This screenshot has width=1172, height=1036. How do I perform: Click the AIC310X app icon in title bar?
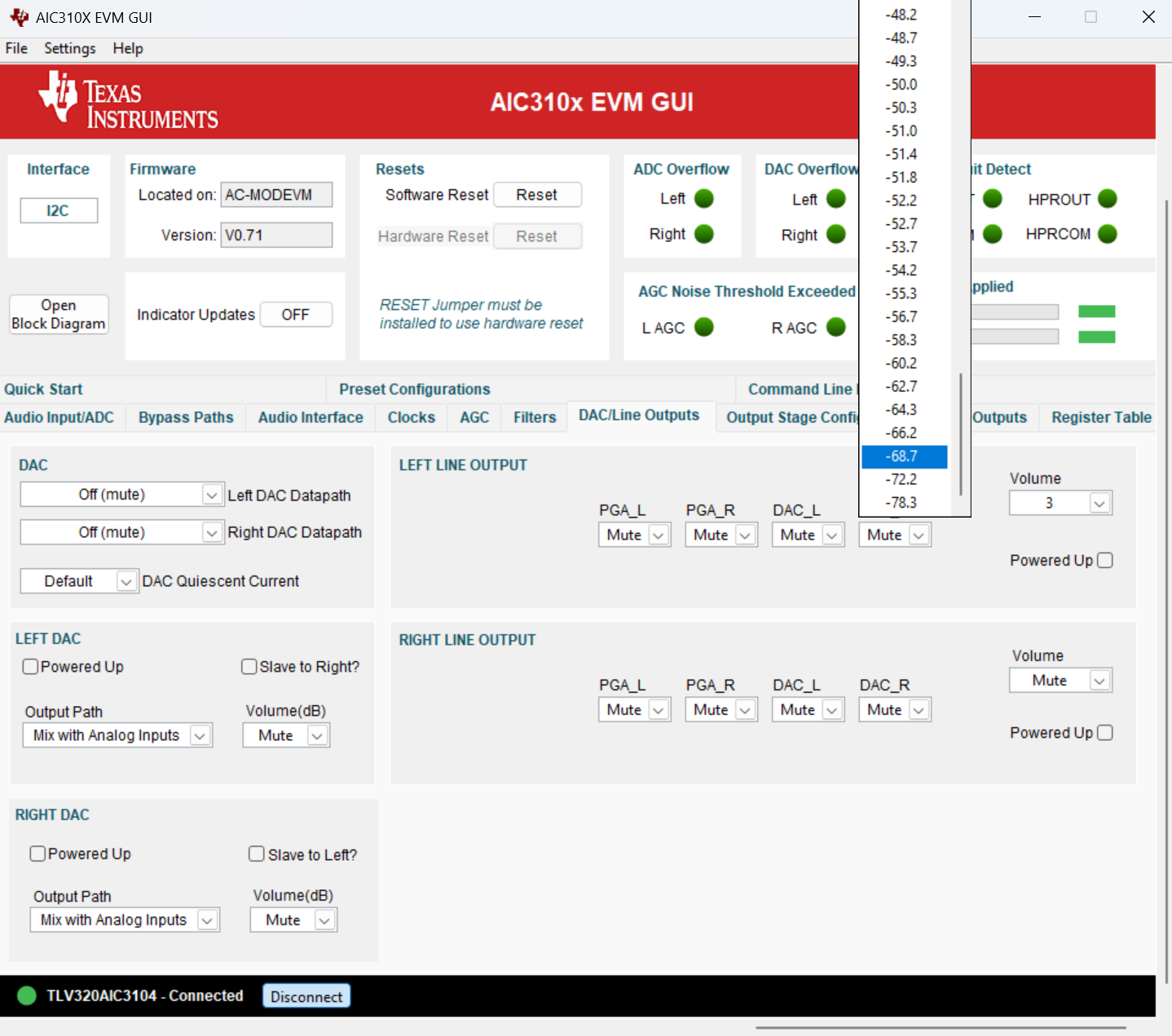tap(19, 17)
